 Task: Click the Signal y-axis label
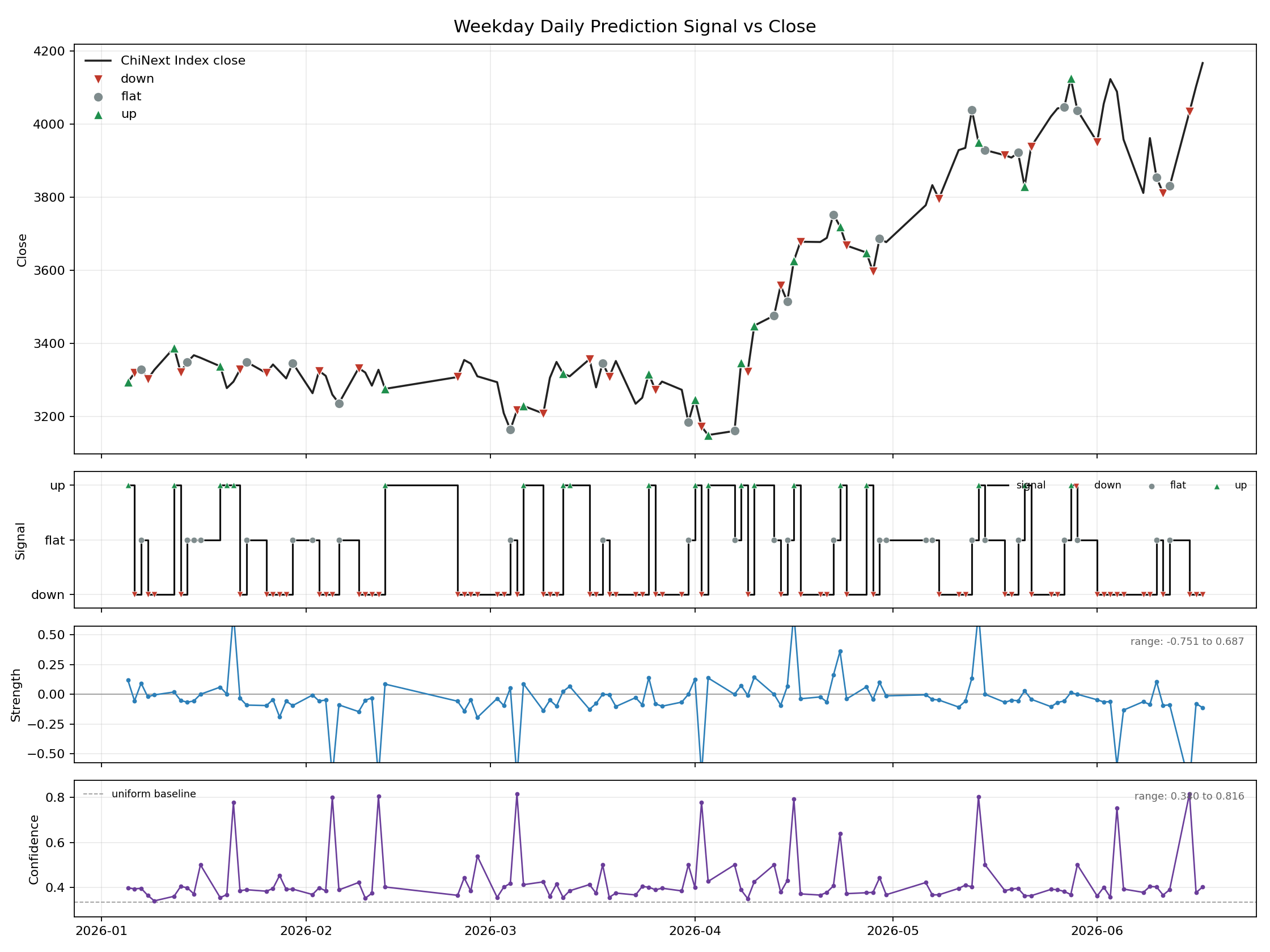point(20,541)
